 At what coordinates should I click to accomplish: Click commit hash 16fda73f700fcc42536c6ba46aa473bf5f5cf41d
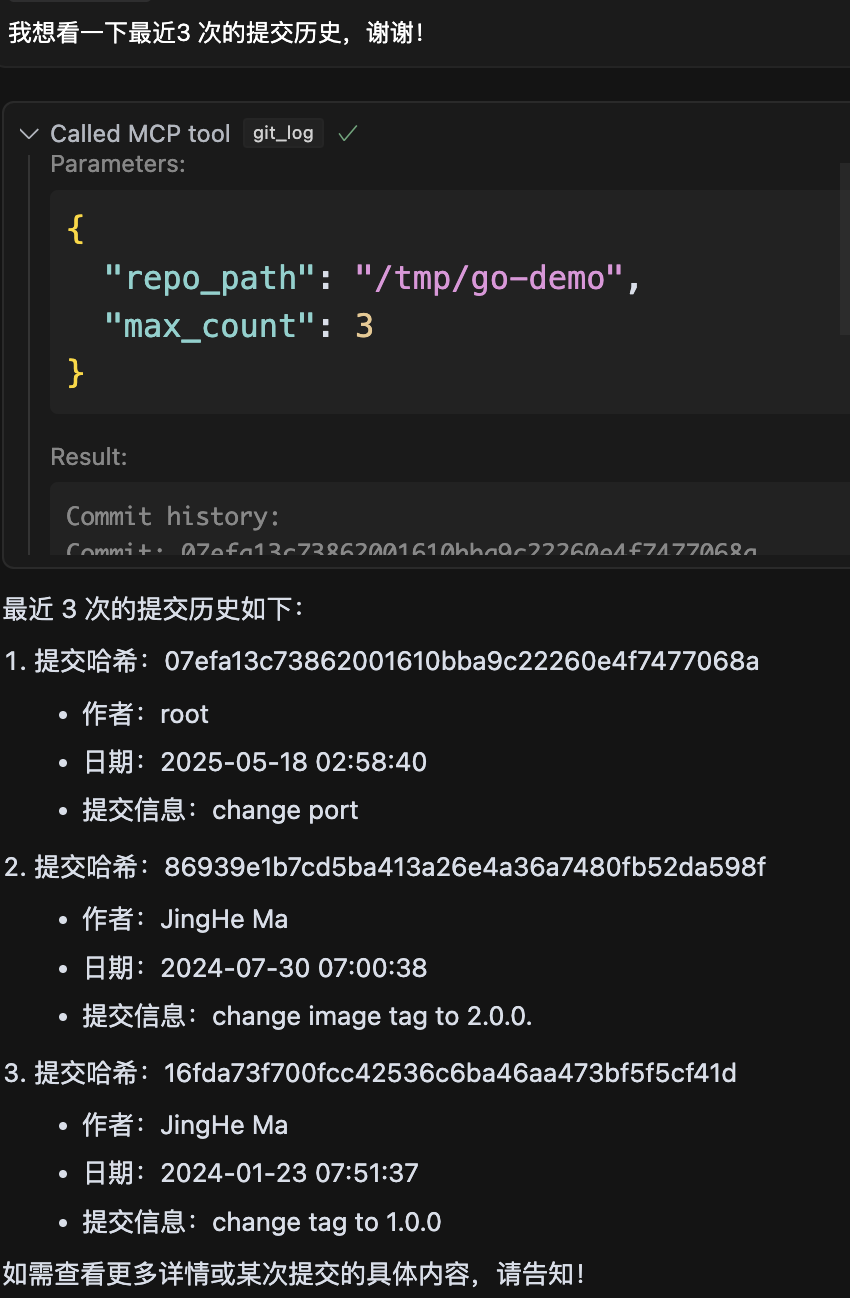coord(451,1073)
